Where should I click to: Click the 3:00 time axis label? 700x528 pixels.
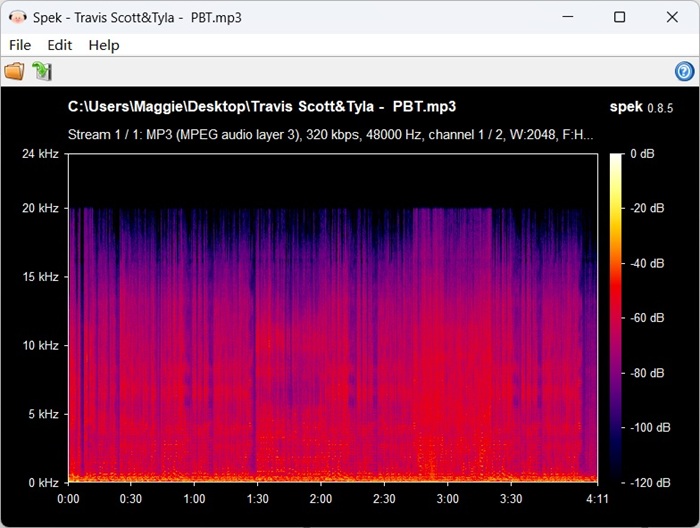(448, 499)
